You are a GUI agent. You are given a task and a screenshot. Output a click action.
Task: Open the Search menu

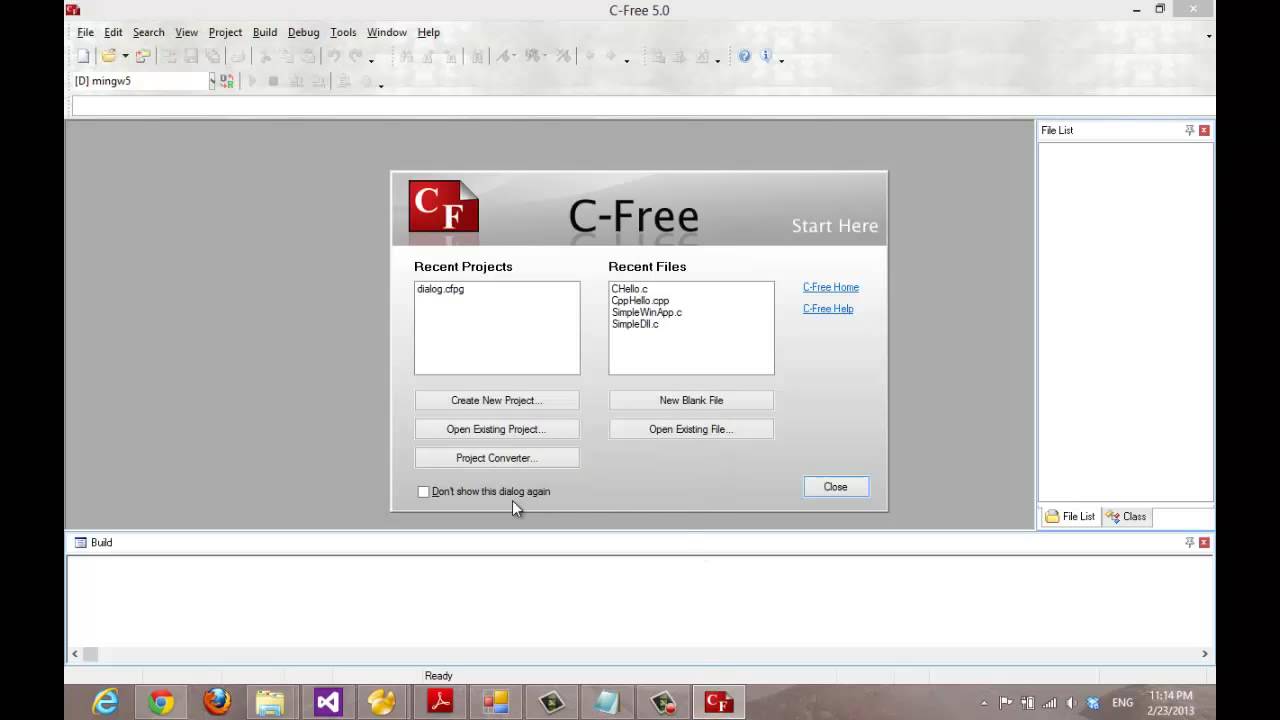(x=148, y=32)
